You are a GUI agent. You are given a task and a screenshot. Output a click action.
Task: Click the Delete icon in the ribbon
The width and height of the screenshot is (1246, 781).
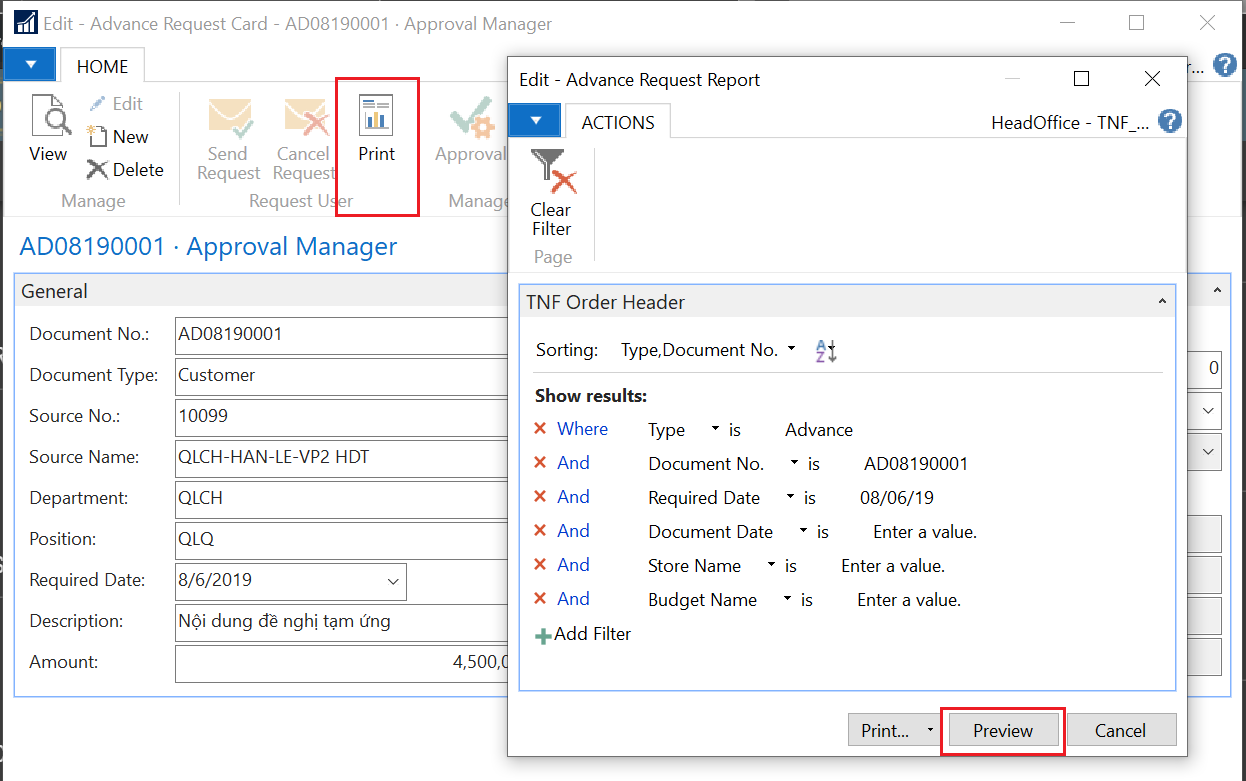(x=97, y=170)
